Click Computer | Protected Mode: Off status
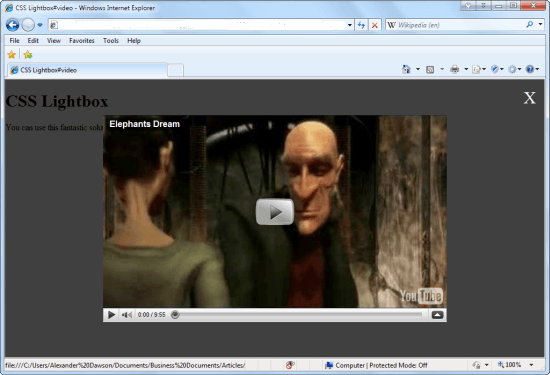 (376, 366)
